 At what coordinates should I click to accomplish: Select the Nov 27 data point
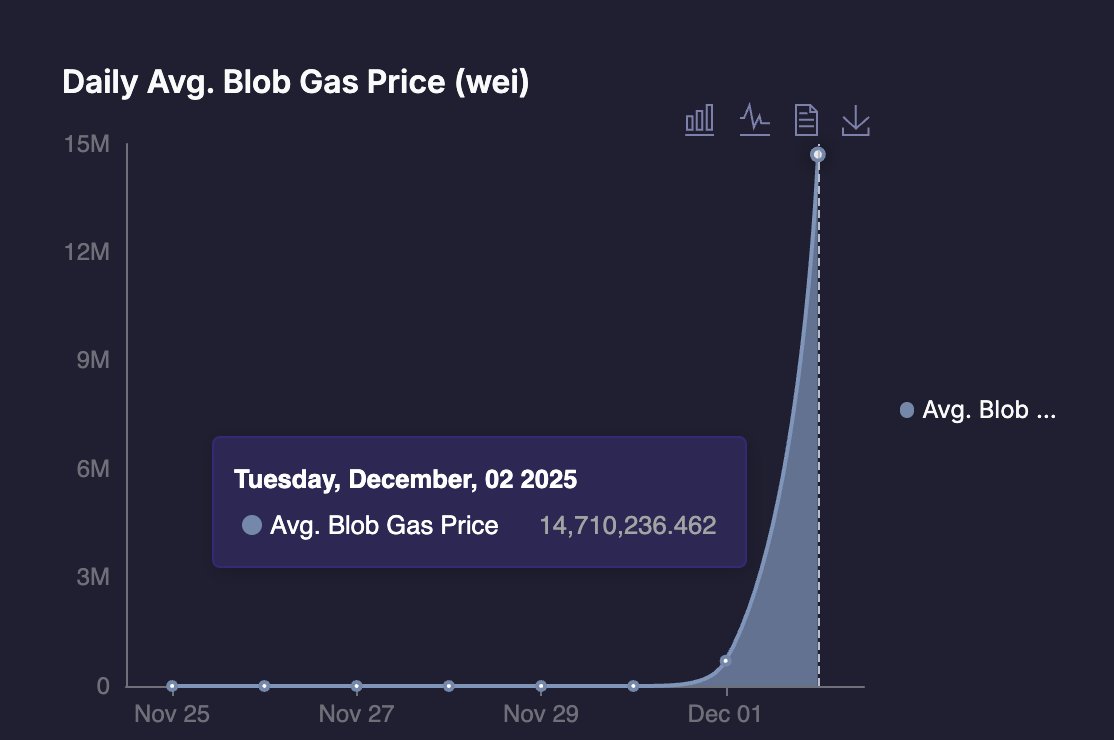click(x=357, y=686)
